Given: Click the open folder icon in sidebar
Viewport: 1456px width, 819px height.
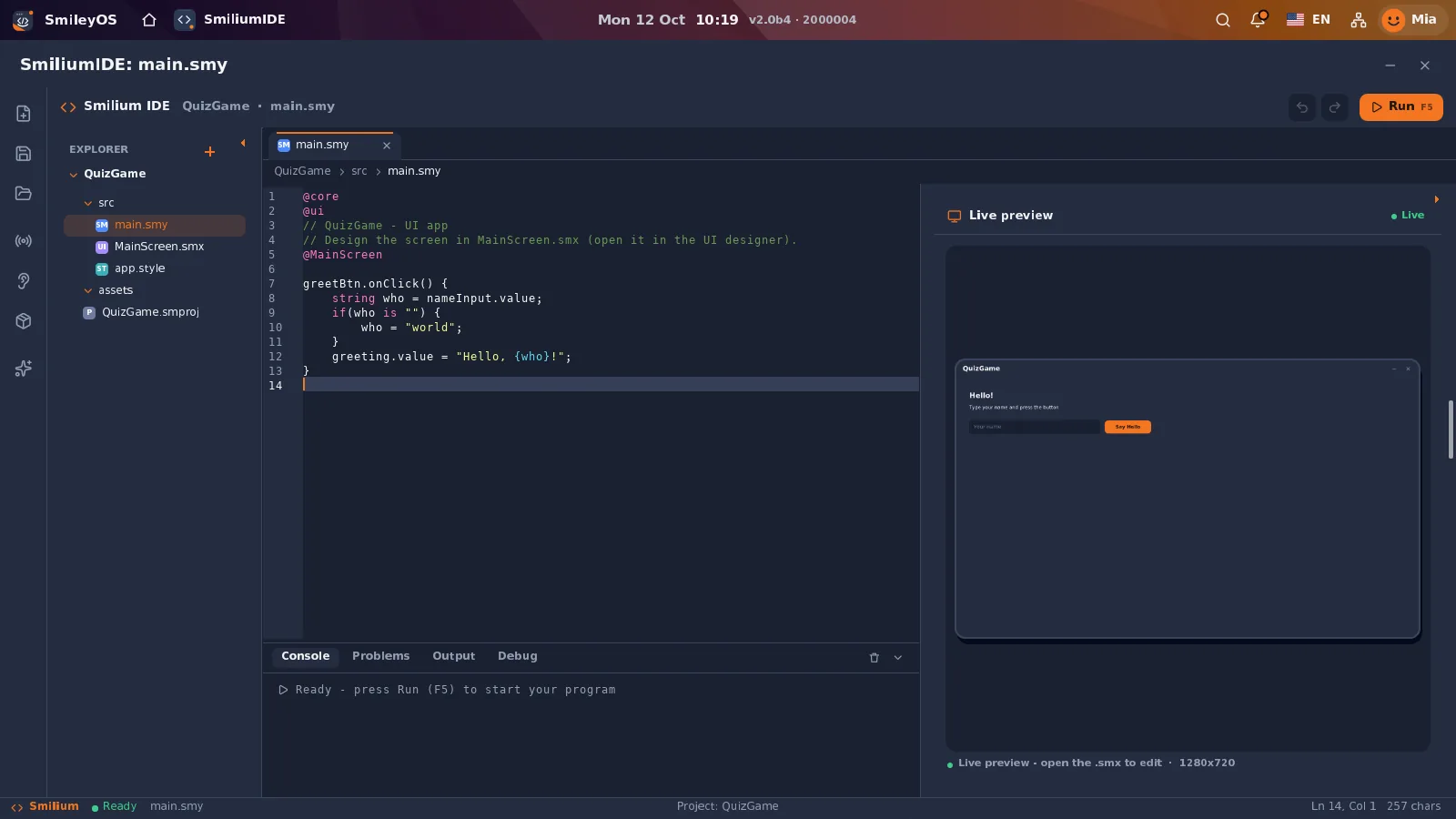Looking at the screenshot, I should pos(24,194).
